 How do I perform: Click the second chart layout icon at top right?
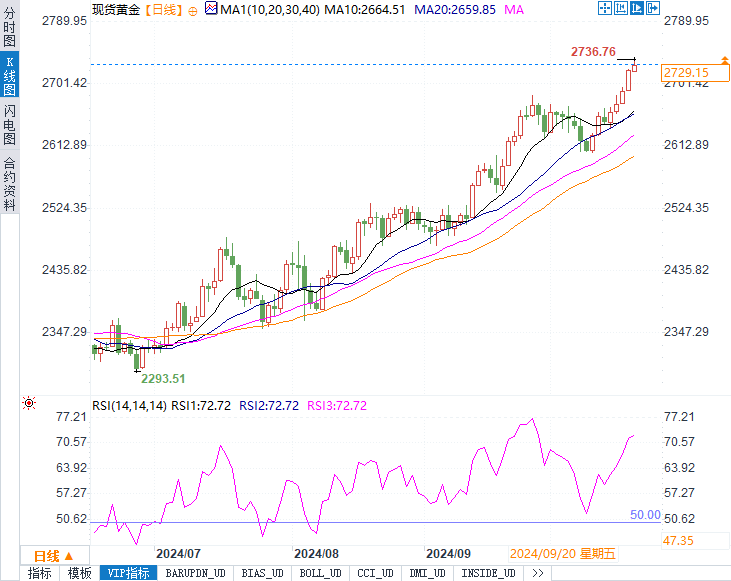(x=619, y=8)
